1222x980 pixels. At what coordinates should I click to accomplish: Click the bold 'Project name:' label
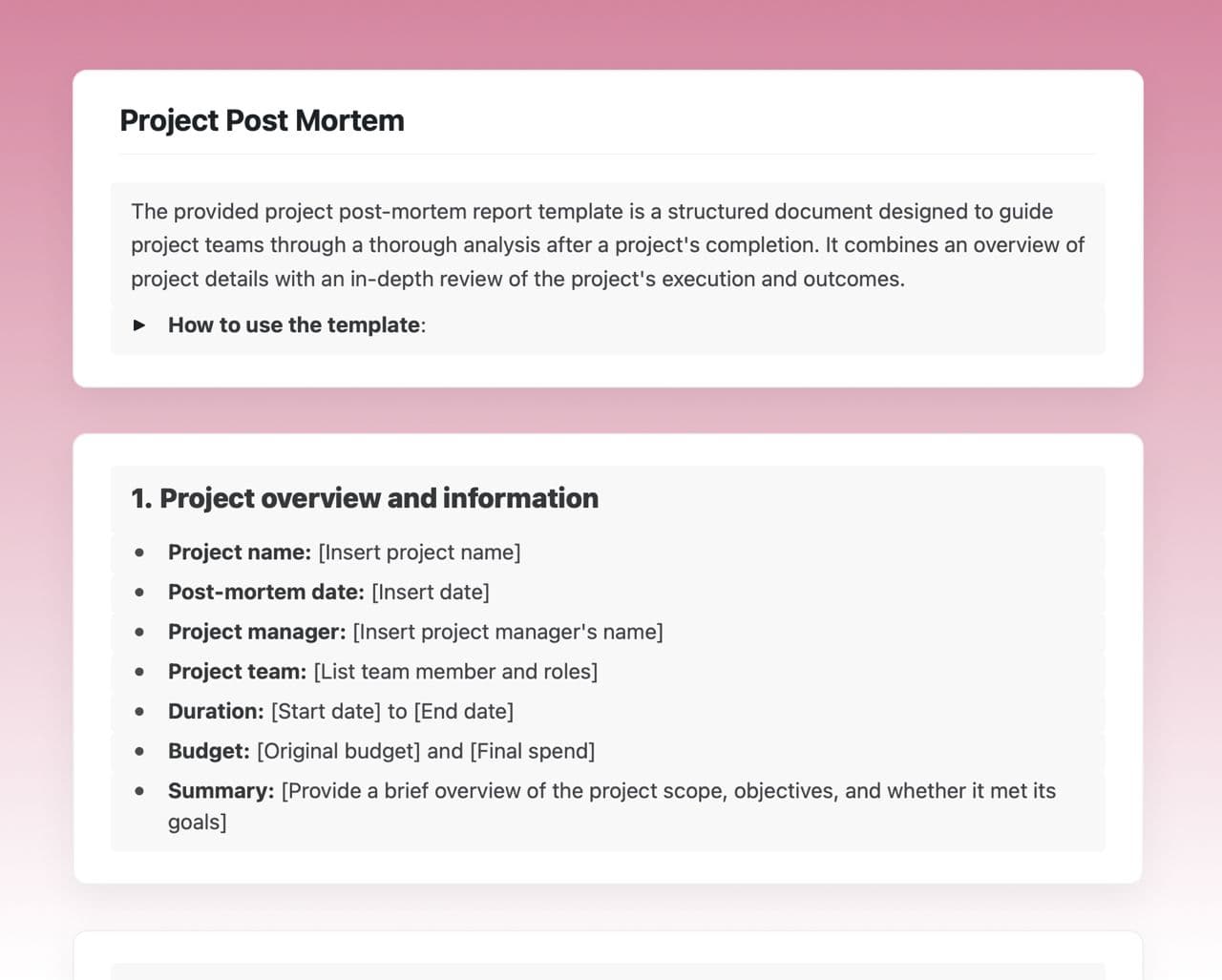tap(240, 553)
